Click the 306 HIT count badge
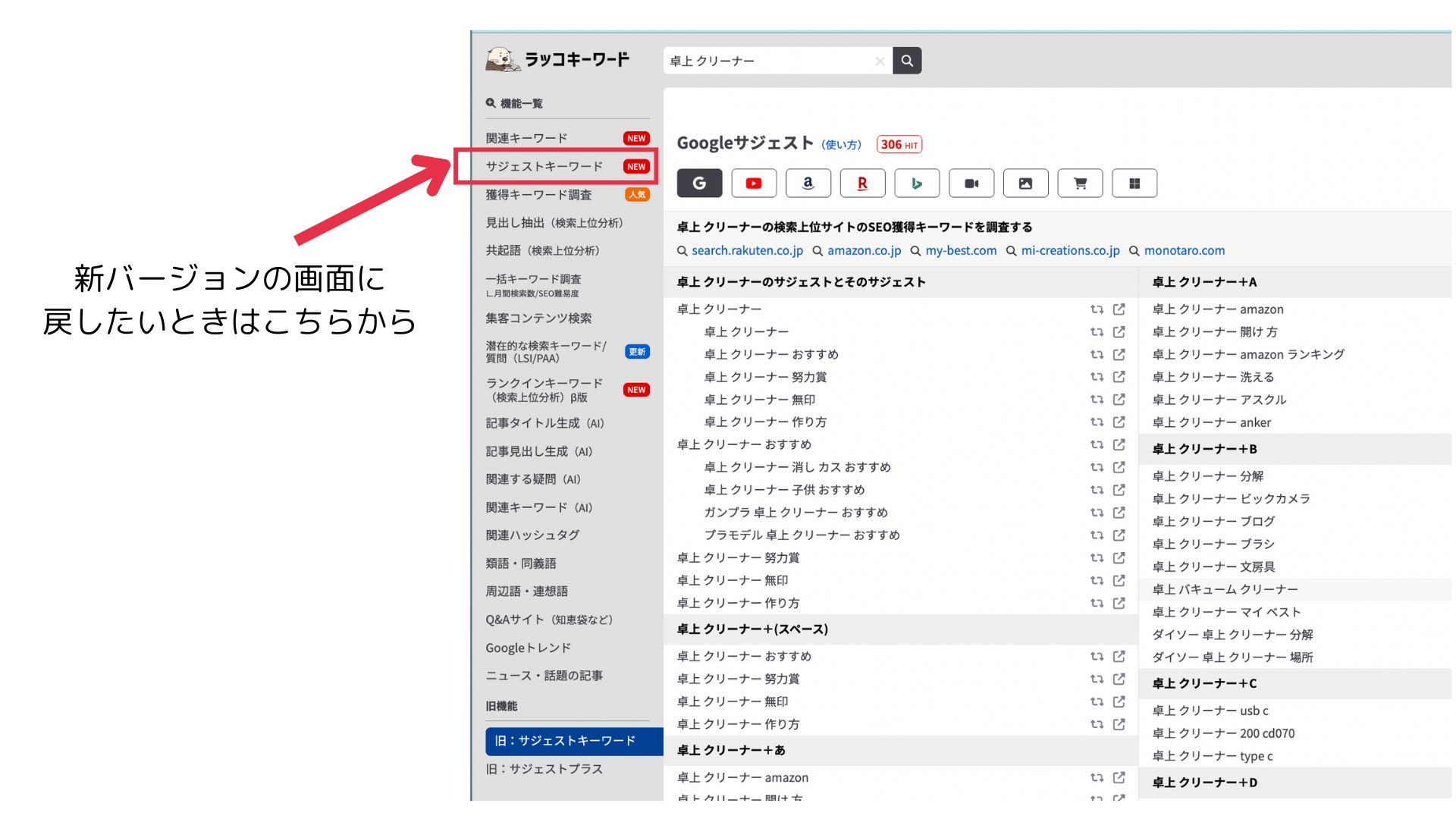The height and width of the screenshot is (819, 1456). click(899, 145)
